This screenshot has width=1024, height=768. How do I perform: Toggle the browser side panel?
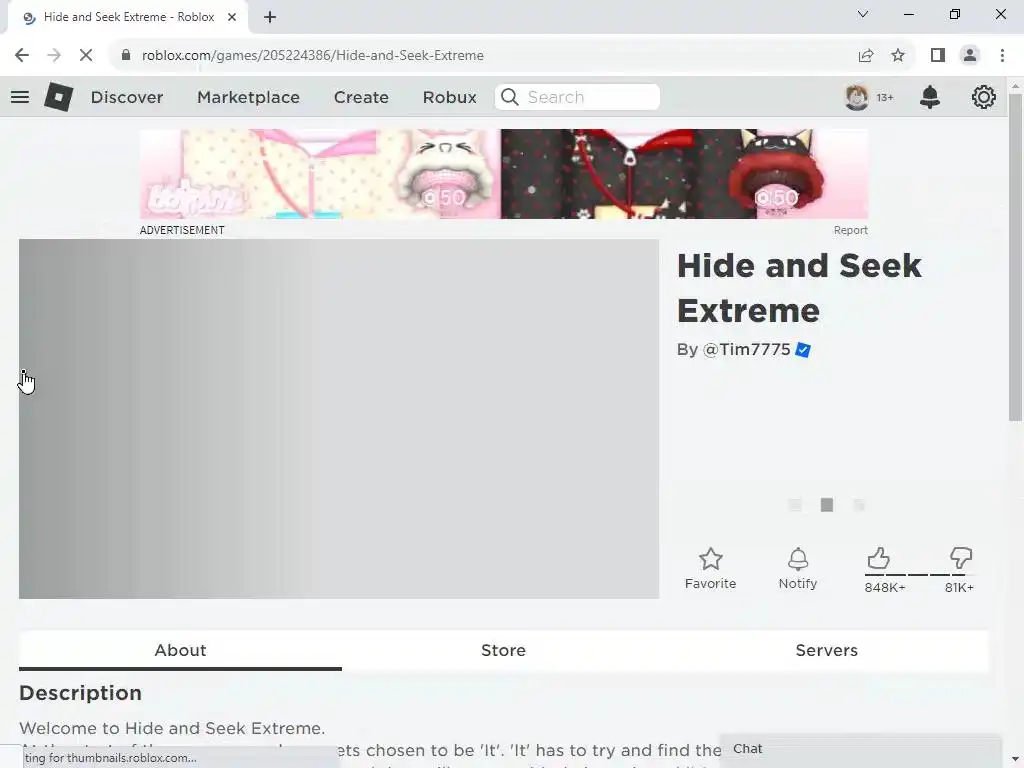[938, 56]
